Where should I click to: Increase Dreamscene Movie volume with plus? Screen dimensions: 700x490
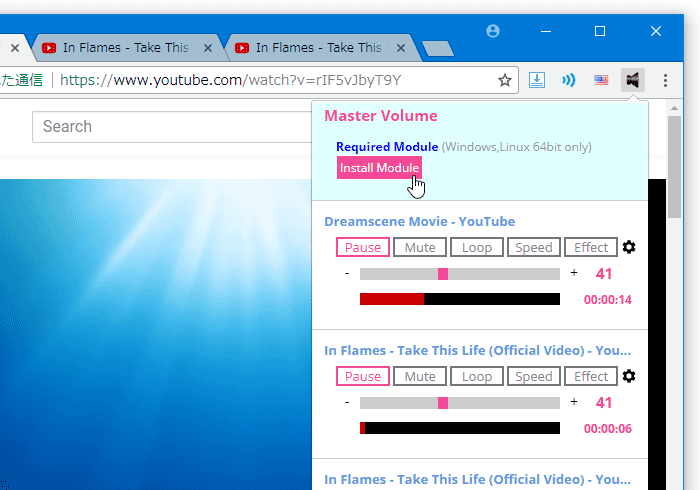(x=574, y=273)
